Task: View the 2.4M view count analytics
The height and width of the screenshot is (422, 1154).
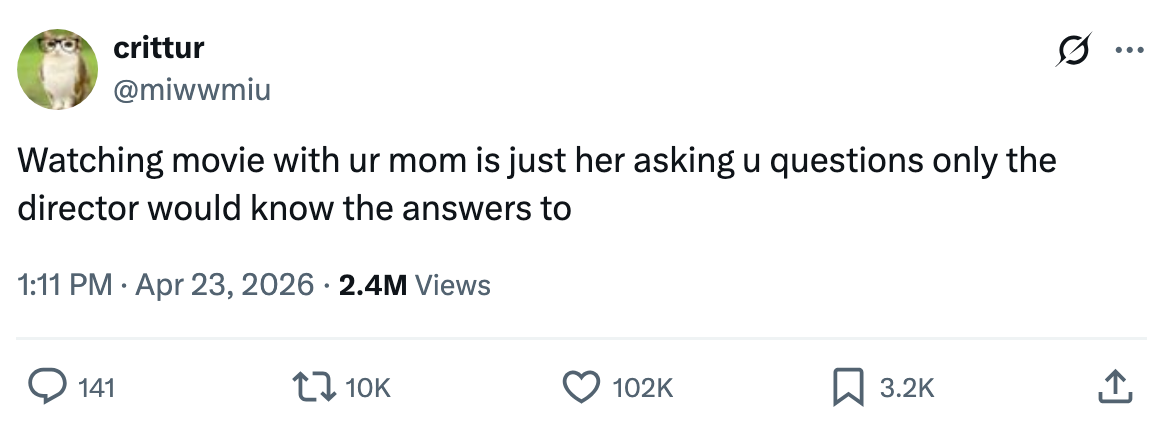Action: pyautogui.click(x=372, y=285)
